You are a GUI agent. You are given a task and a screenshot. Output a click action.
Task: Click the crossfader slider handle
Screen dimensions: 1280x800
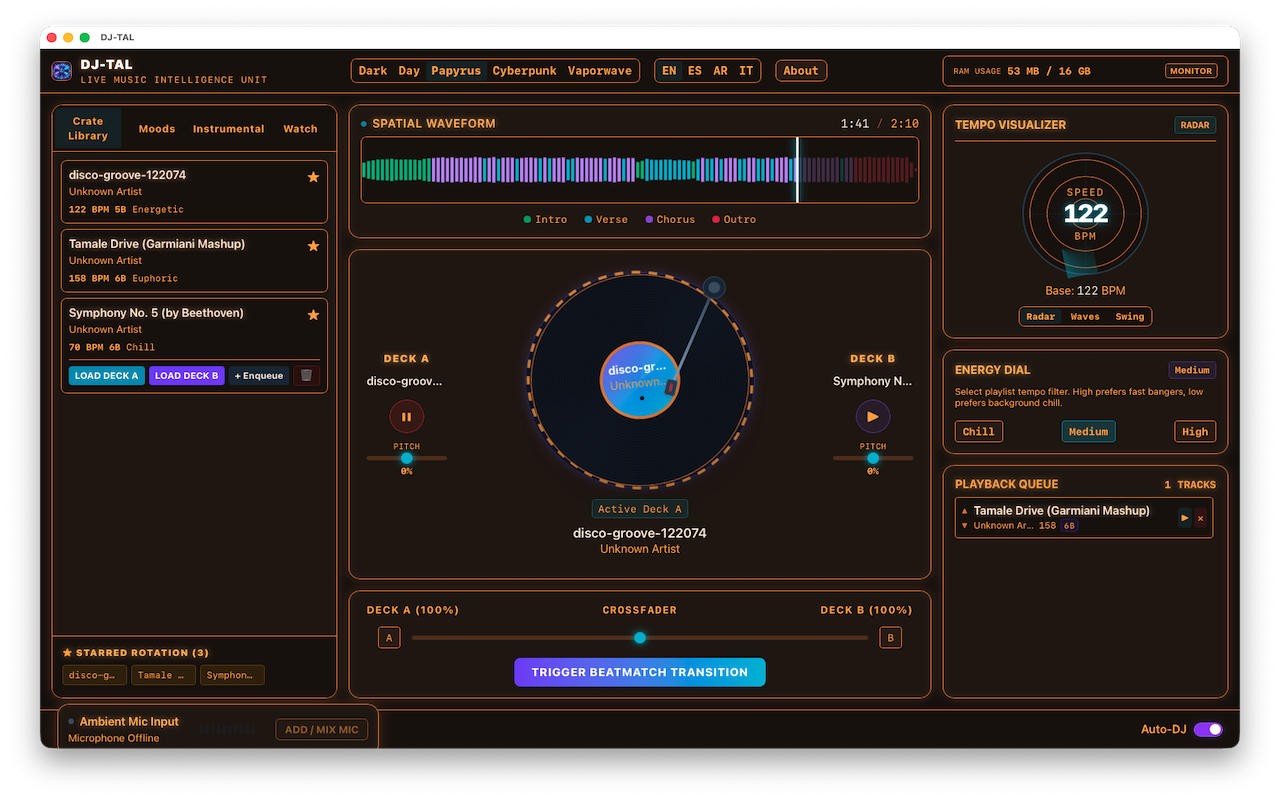click(640, 638)
